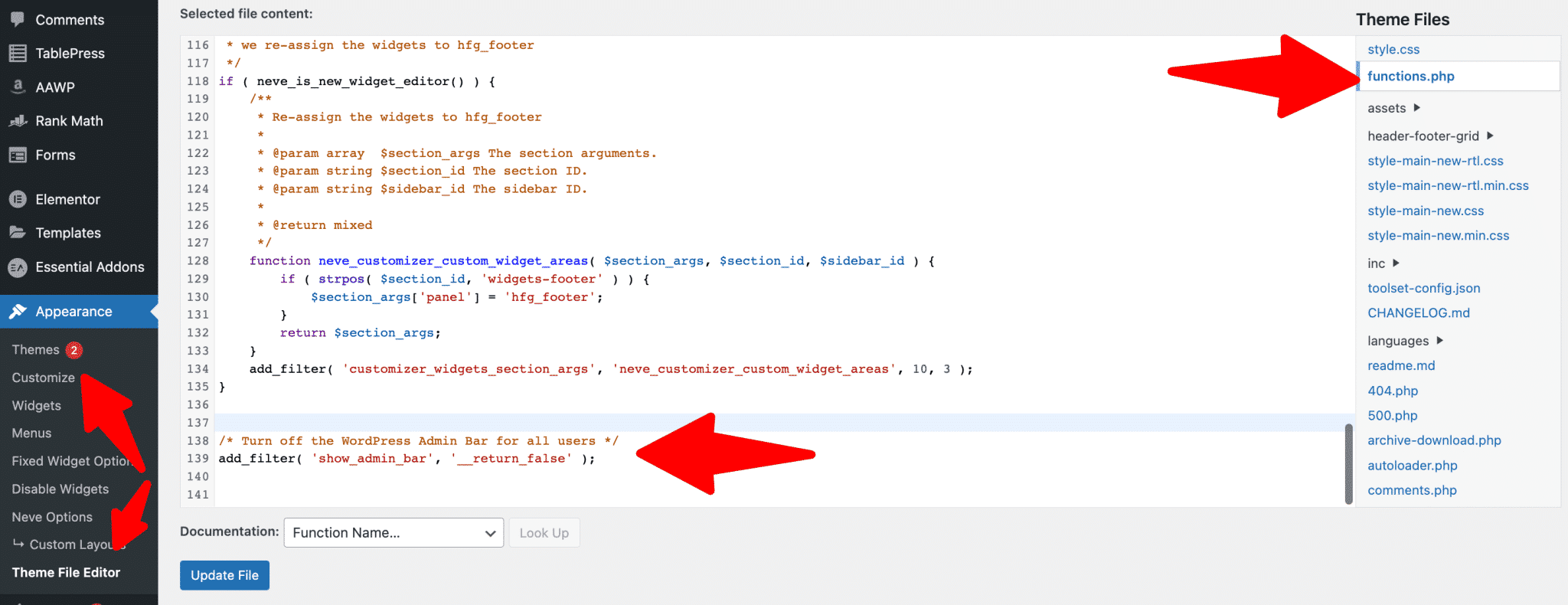The width and height of the screenshot is (1568, 605).
Task: Open comments.php file
Action: tap(1412, 490)
